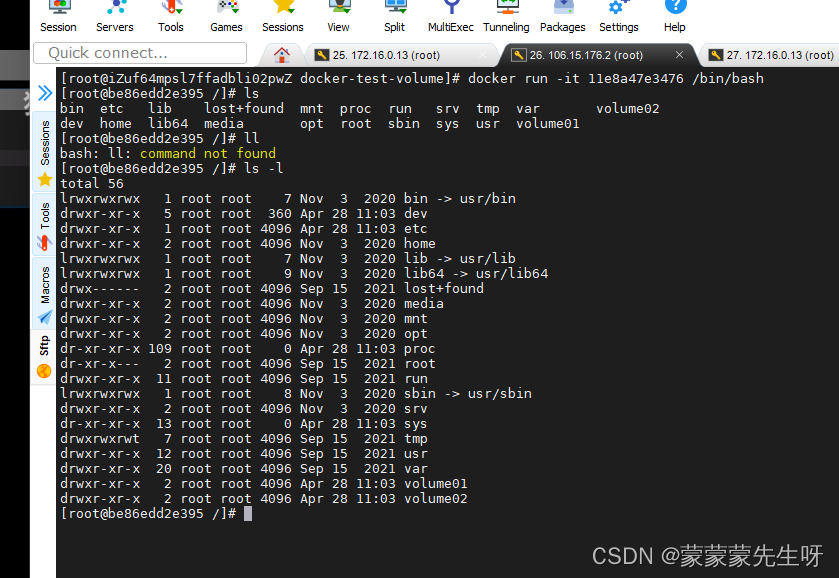The height and width of the screenshot is (578, 839).
Task: Open the Macros side panel
Action: point(44,294)
